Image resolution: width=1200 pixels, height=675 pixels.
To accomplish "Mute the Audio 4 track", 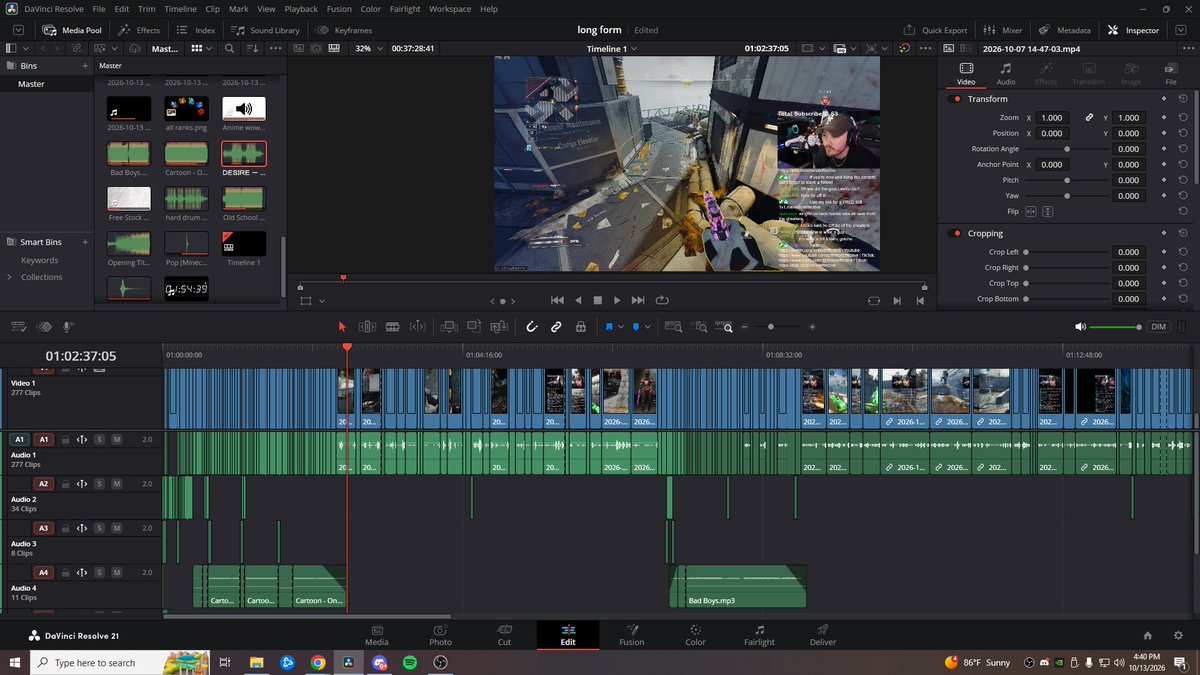I will [x=116, y=573].
